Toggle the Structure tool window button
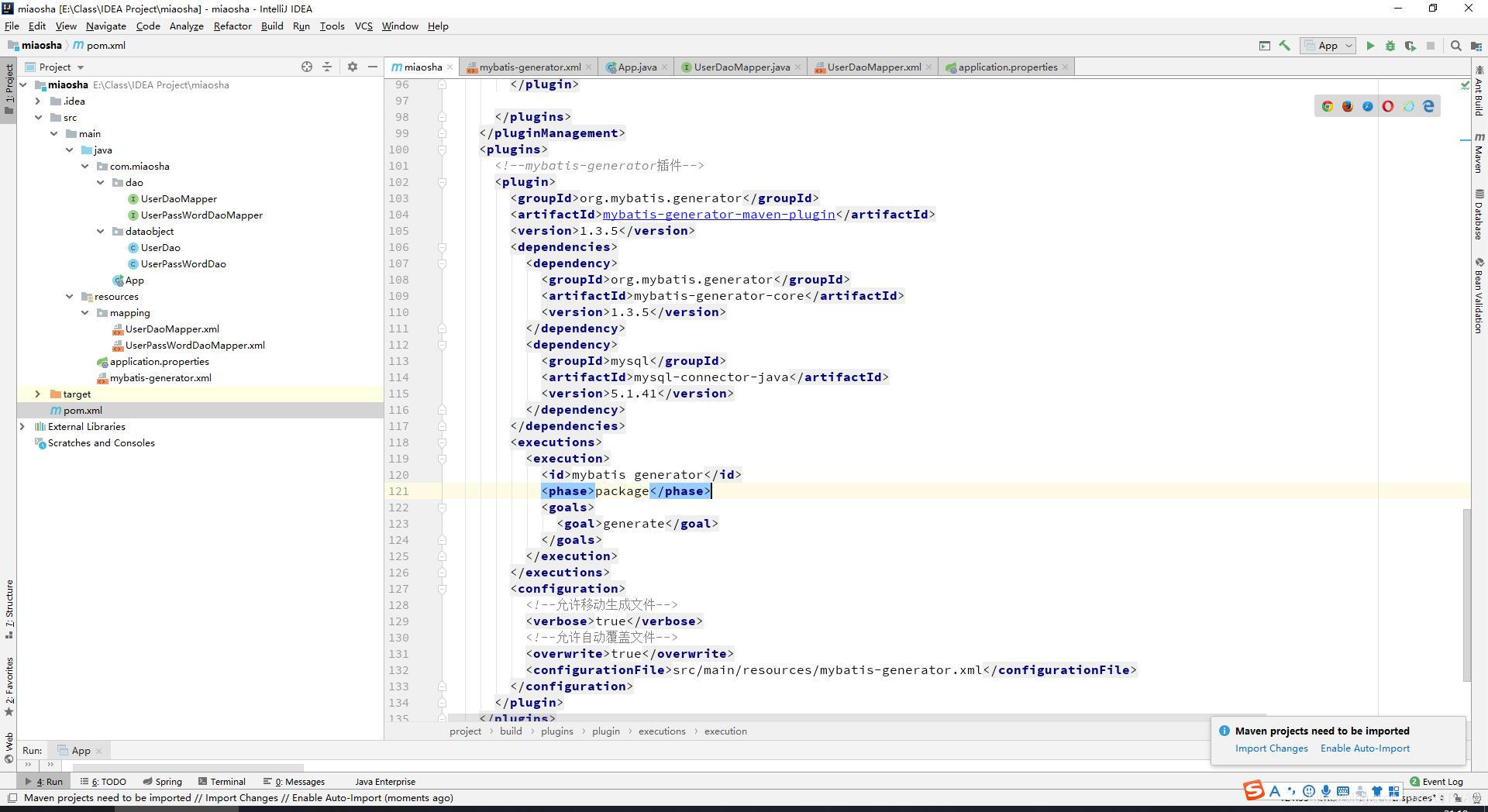 click(9, 610)
